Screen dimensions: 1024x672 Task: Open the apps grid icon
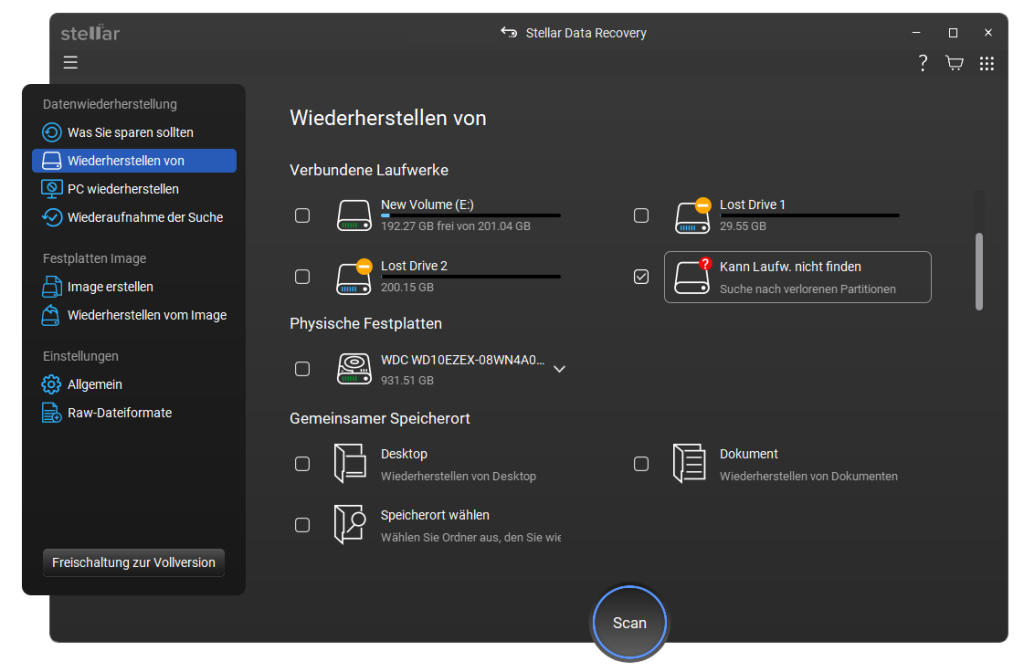click(x=986, y=63)
